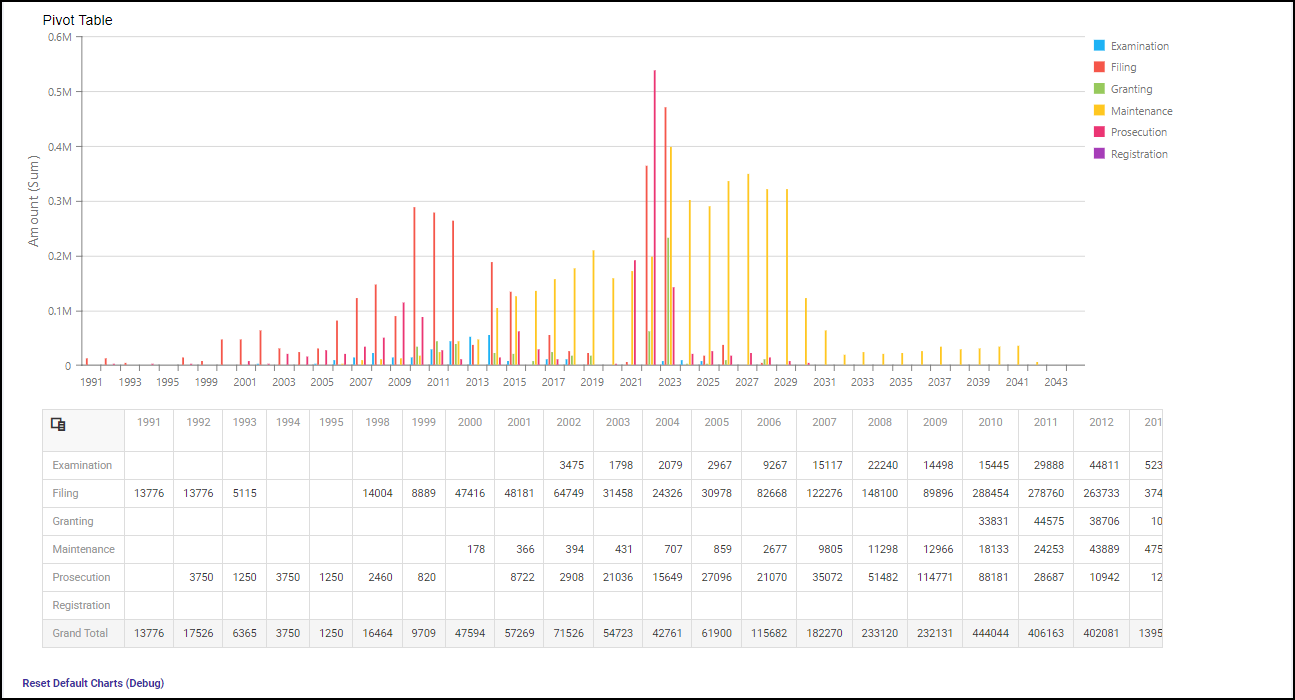Viewport: 1295px width, 700px height.
Task: Select the Examination row header
Action: click(82, 465)
